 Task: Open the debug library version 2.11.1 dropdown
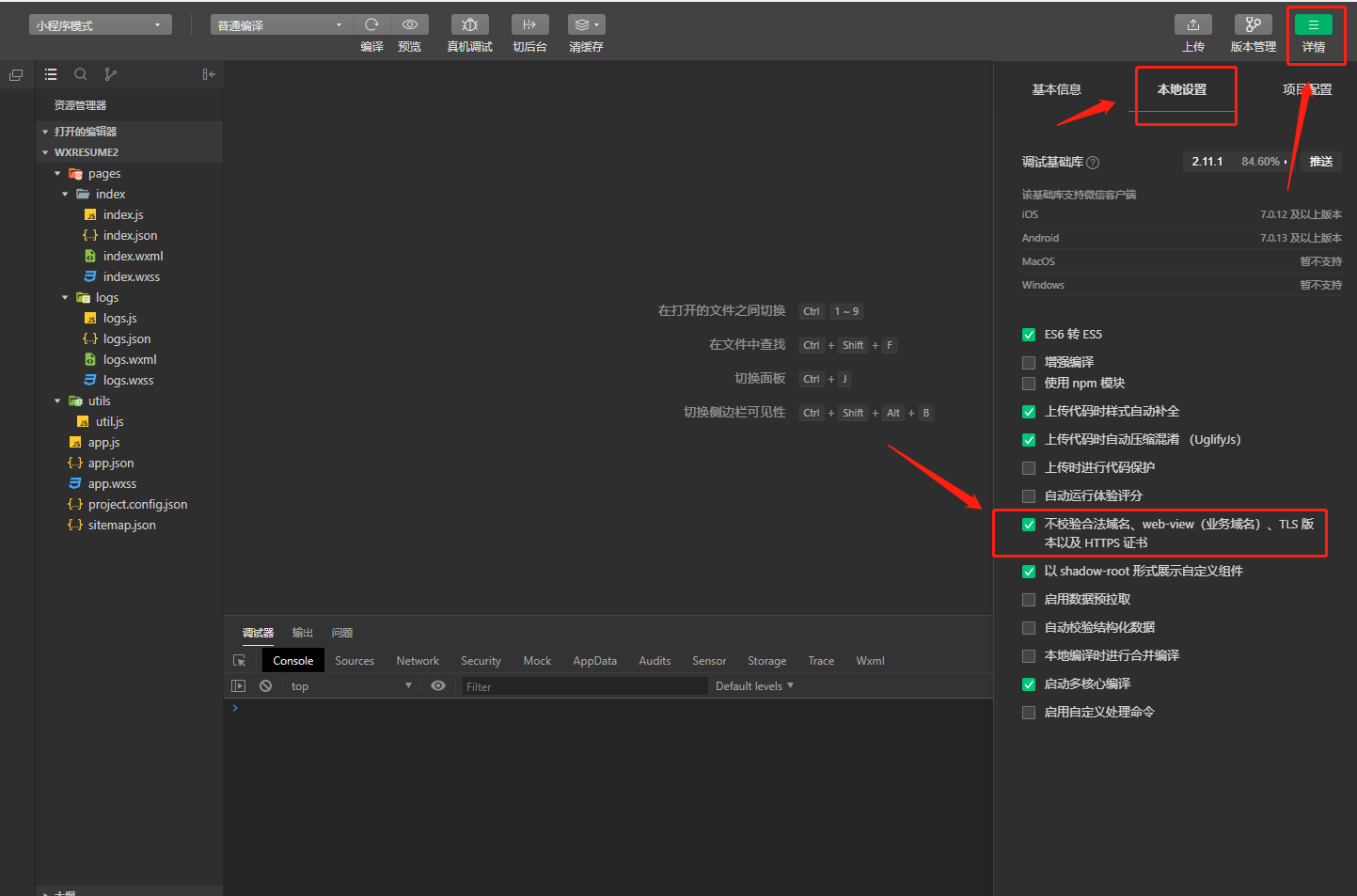1239,162
